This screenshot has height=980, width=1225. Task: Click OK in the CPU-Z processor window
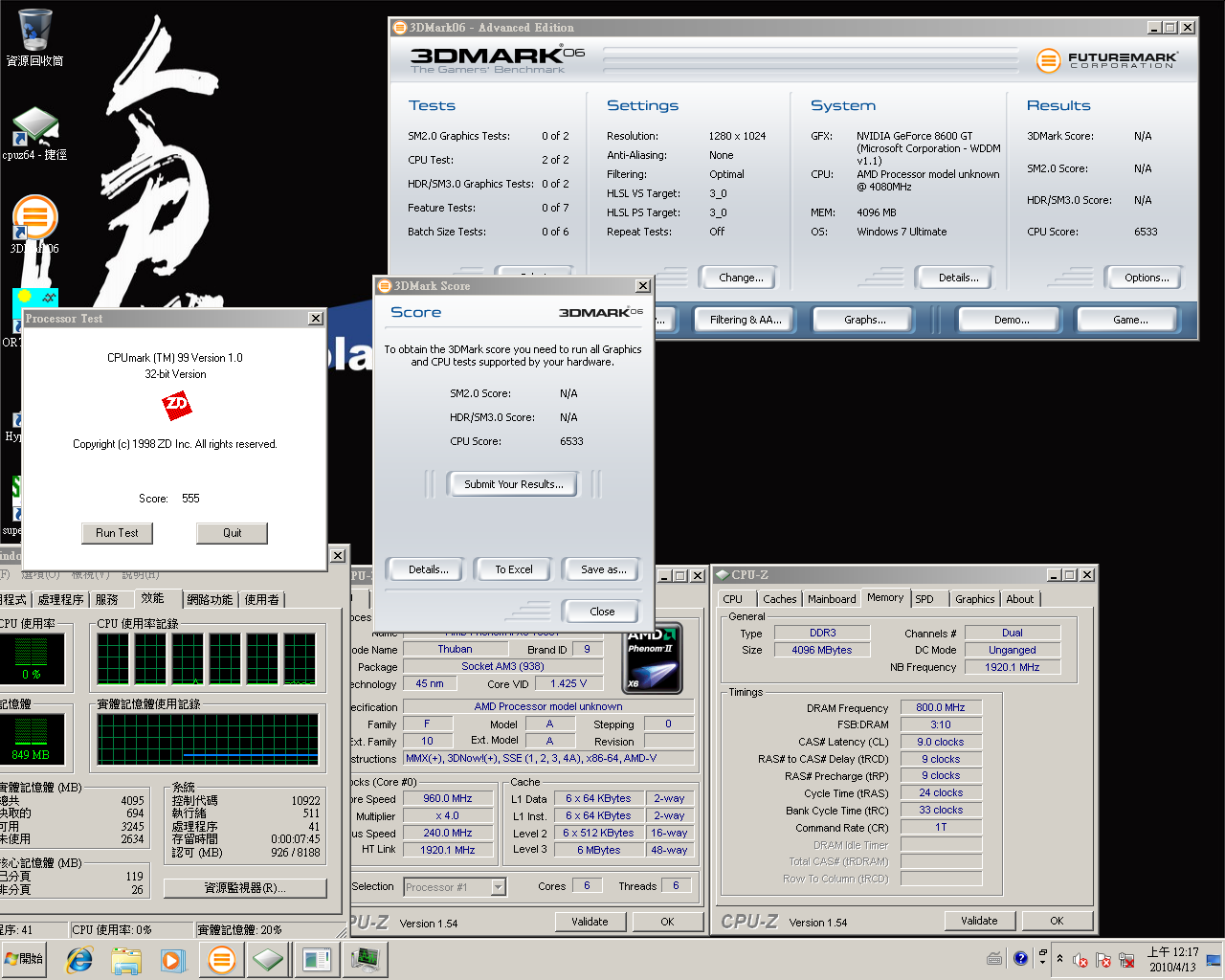click(667, 922)
